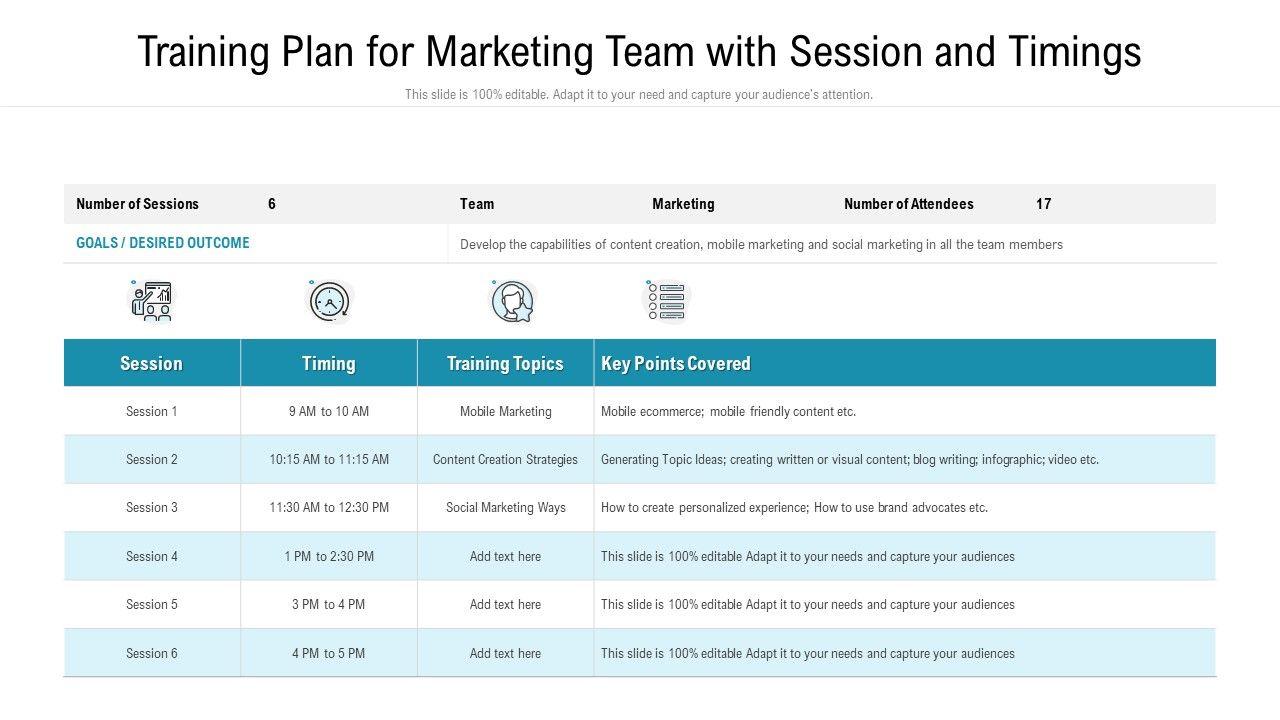The width and height of the screenshot is (1280, 720).
Task: Select the Session column header
Action: 151,363
